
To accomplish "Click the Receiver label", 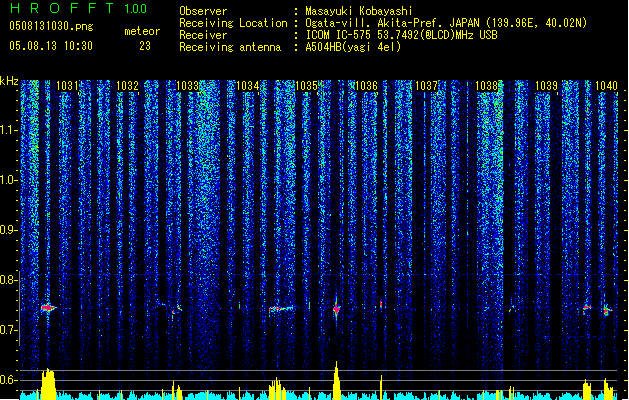I will tap(203, 35).
